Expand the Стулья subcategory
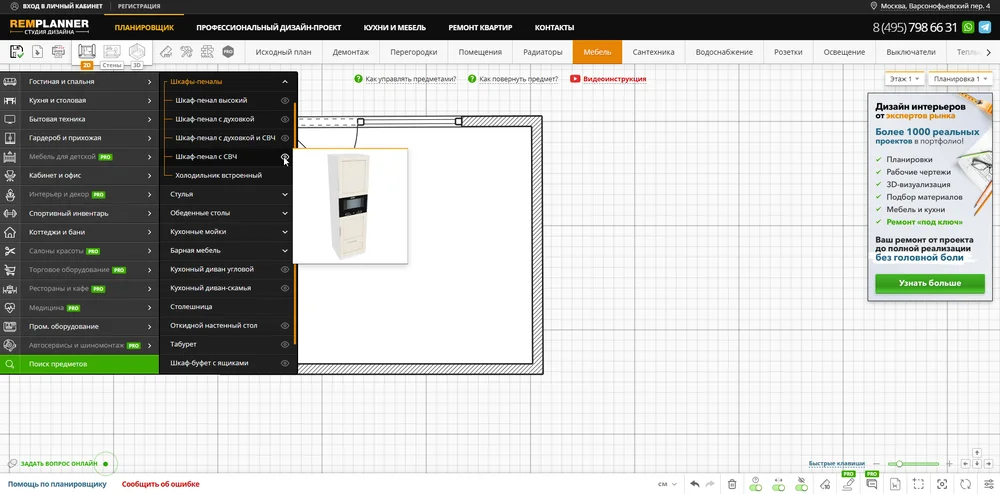This screenshot has width=1000, height=494. point(285,194)
